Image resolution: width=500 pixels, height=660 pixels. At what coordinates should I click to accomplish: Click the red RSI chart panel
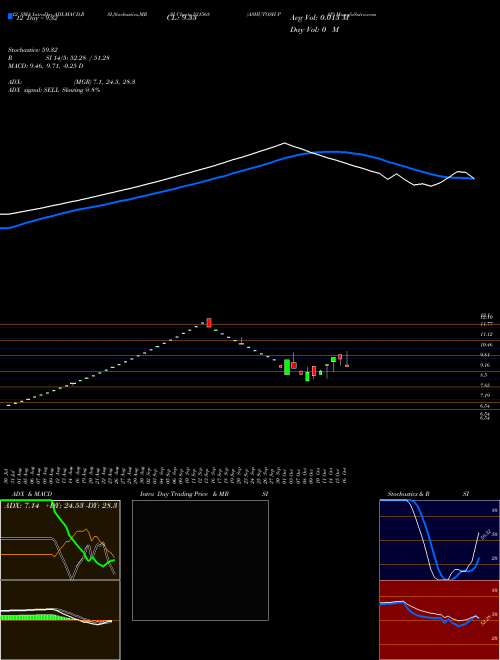pyautogui.click(x=439, y=620)
